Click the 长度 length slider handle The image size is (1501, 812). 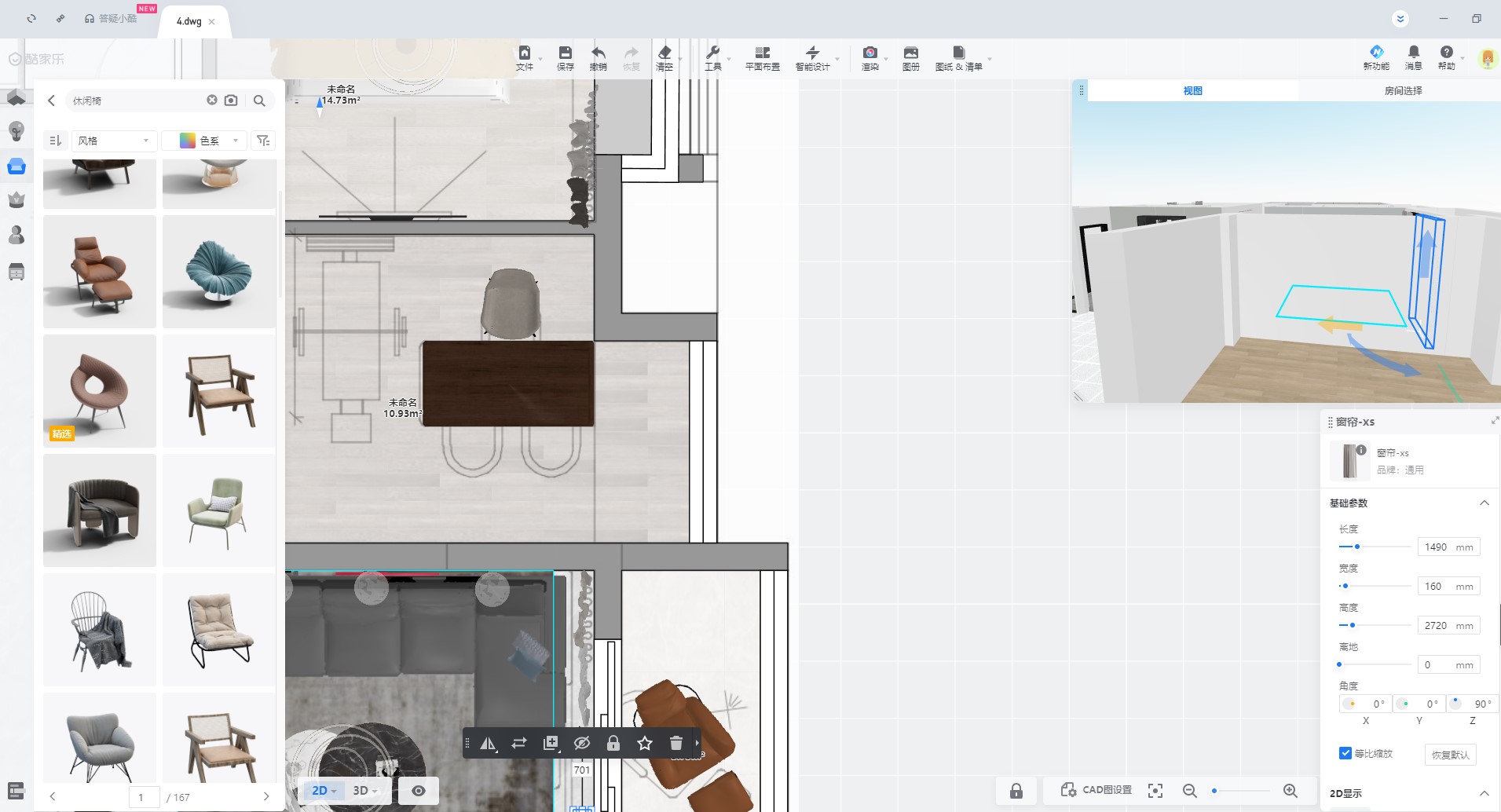click(1356, 547)
